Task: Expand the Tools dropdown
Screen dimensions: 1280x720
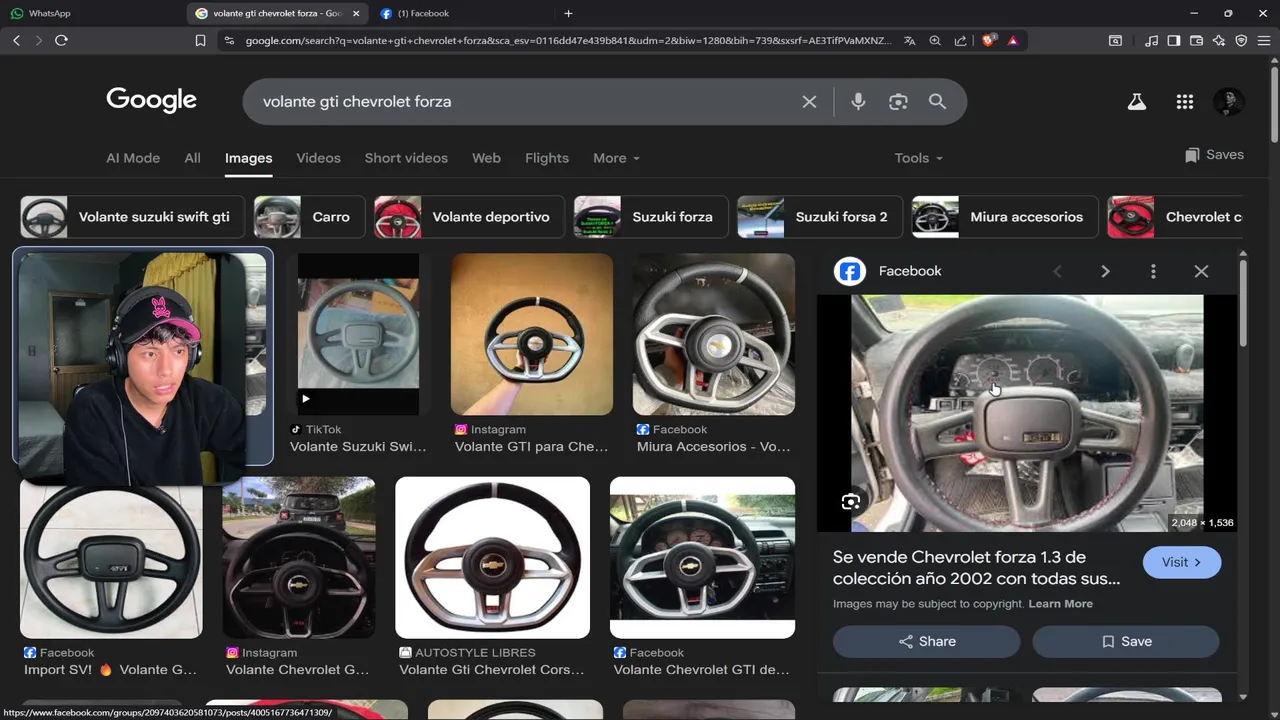Action: pos(918,158)
